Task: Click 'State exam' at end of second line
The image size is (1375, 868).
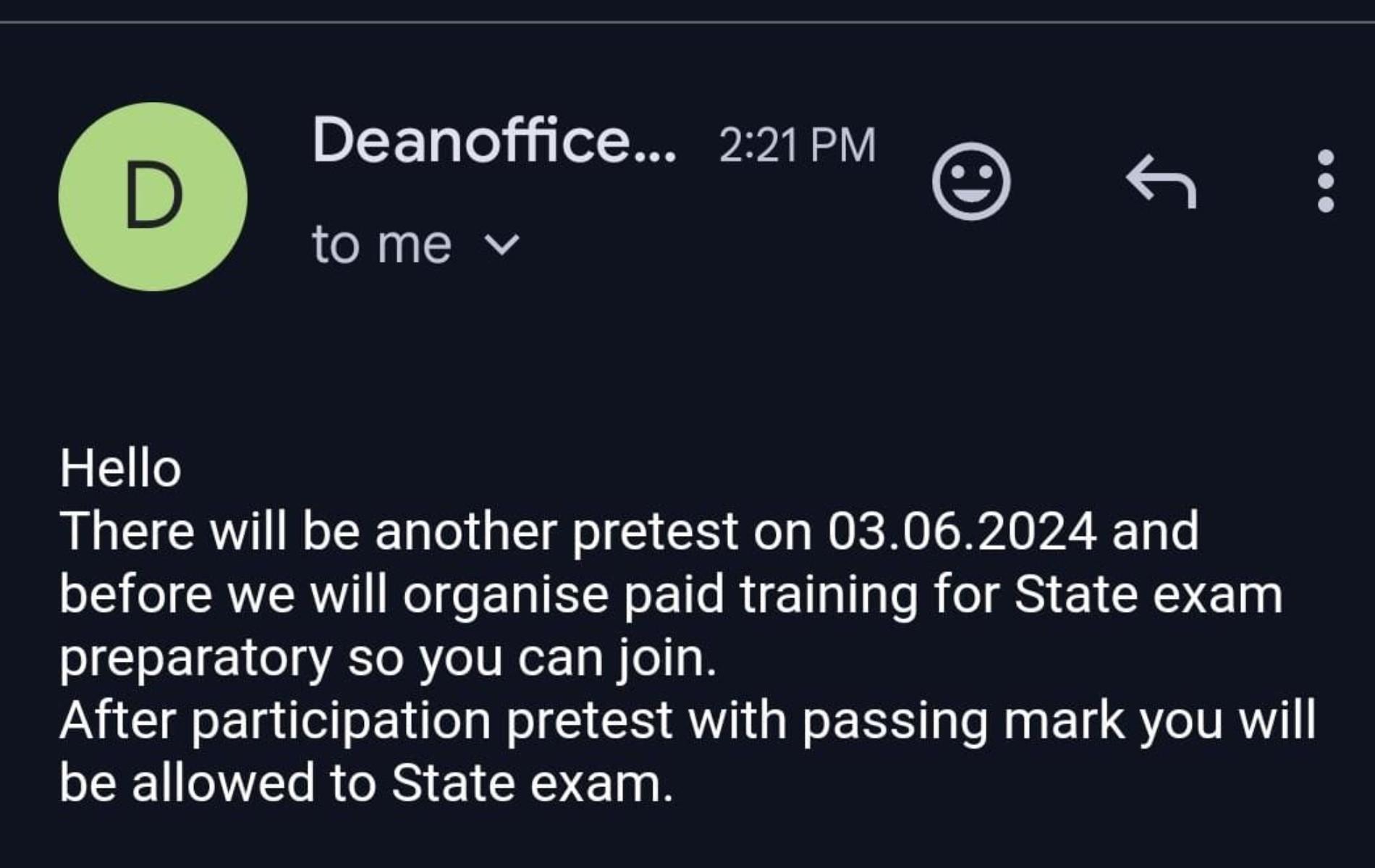Action: pyautogui.click(x=1148, y=595)
